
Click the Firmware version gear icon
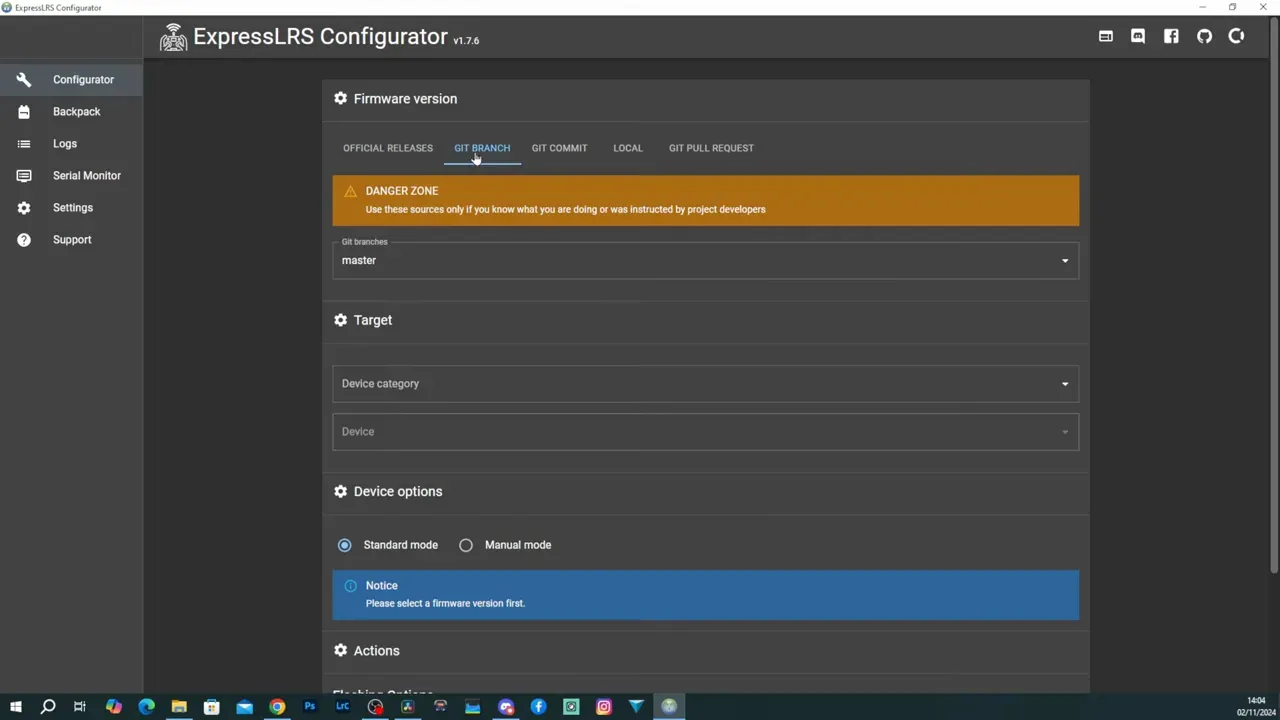340,98
